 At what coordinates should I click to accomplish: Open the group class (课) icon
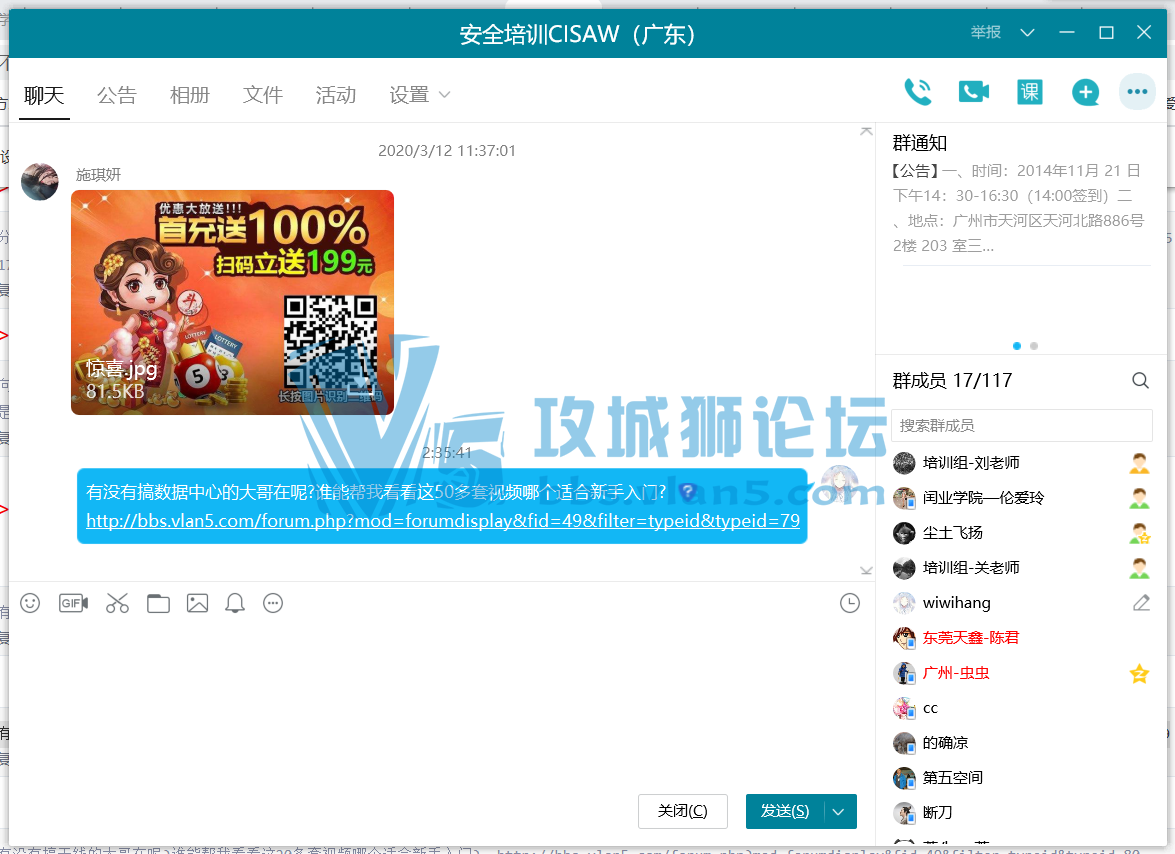tap(1029, 92)
